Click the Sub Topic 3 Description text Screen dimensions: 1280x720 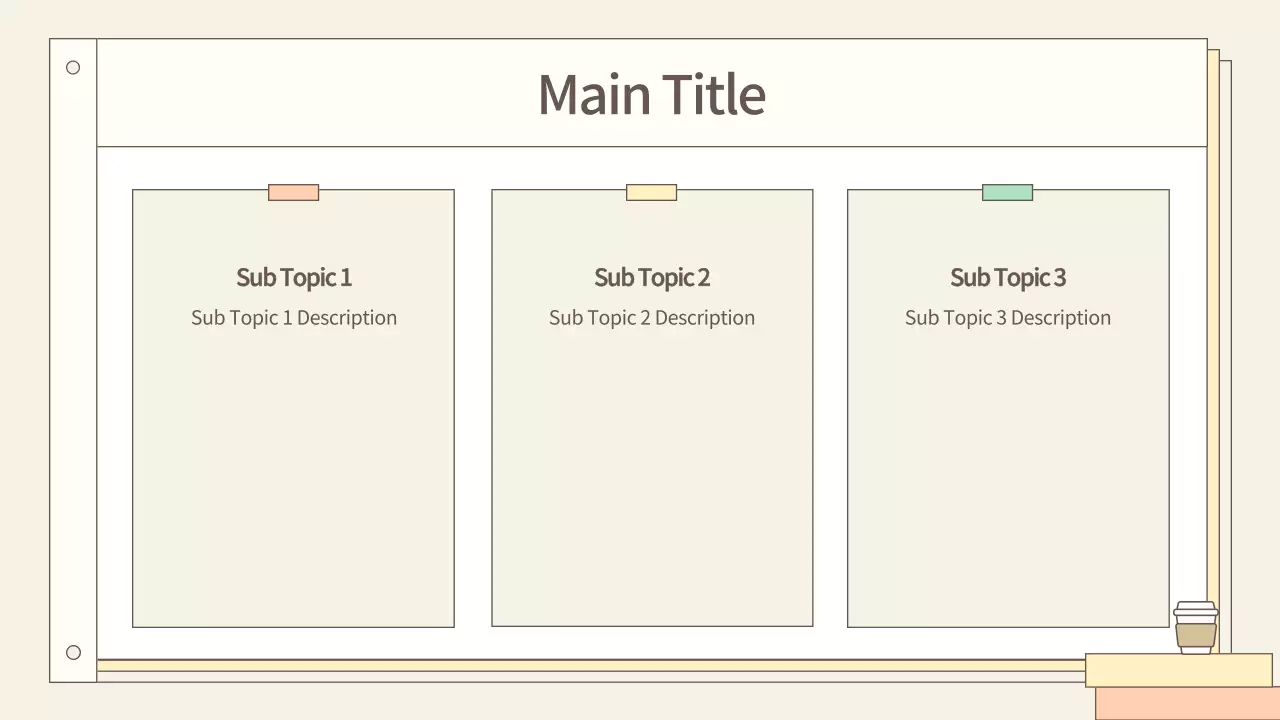[x=1007, y=318]
